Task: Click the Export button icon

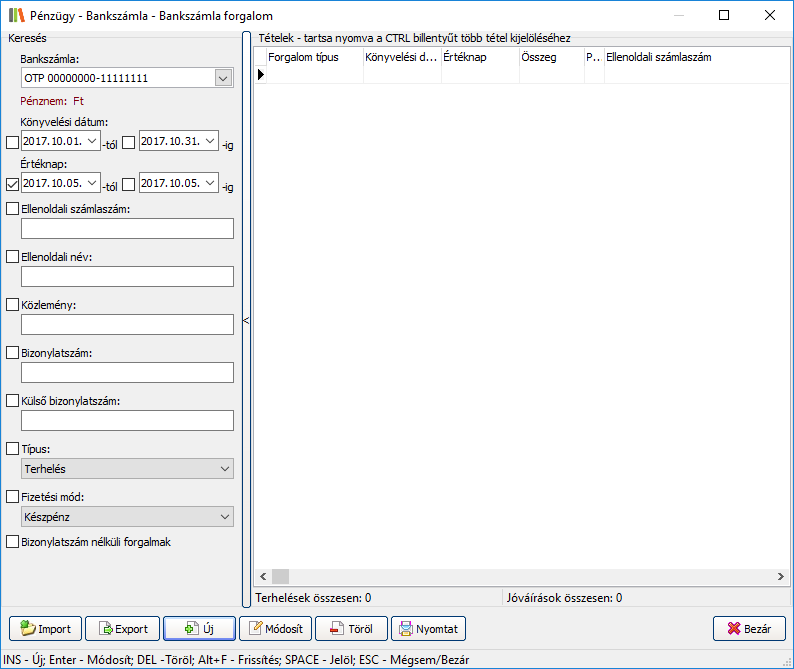Action: [x=103, y=629]
